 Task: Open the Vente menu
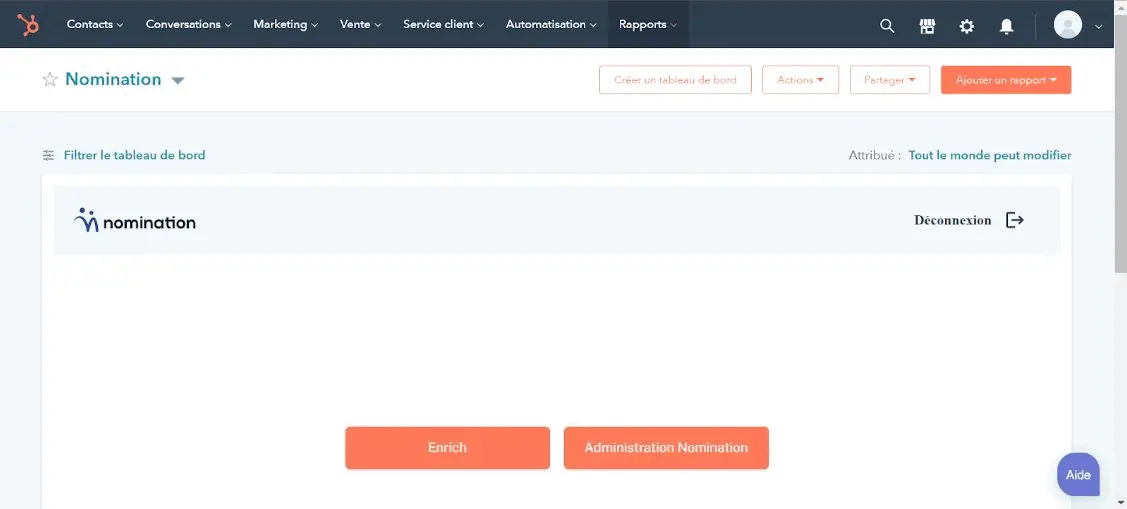(x=360, y=24)
